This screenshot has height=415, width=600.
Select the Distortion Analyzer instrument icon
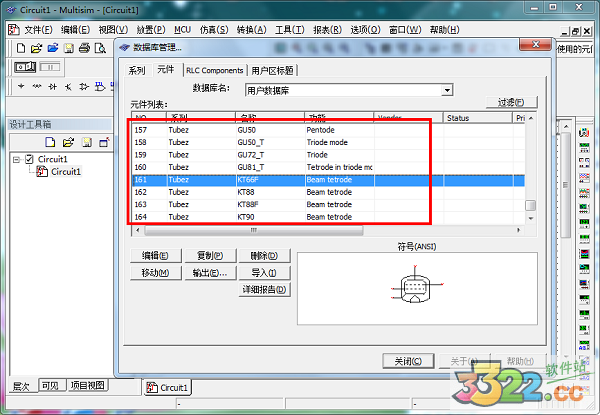584,298
